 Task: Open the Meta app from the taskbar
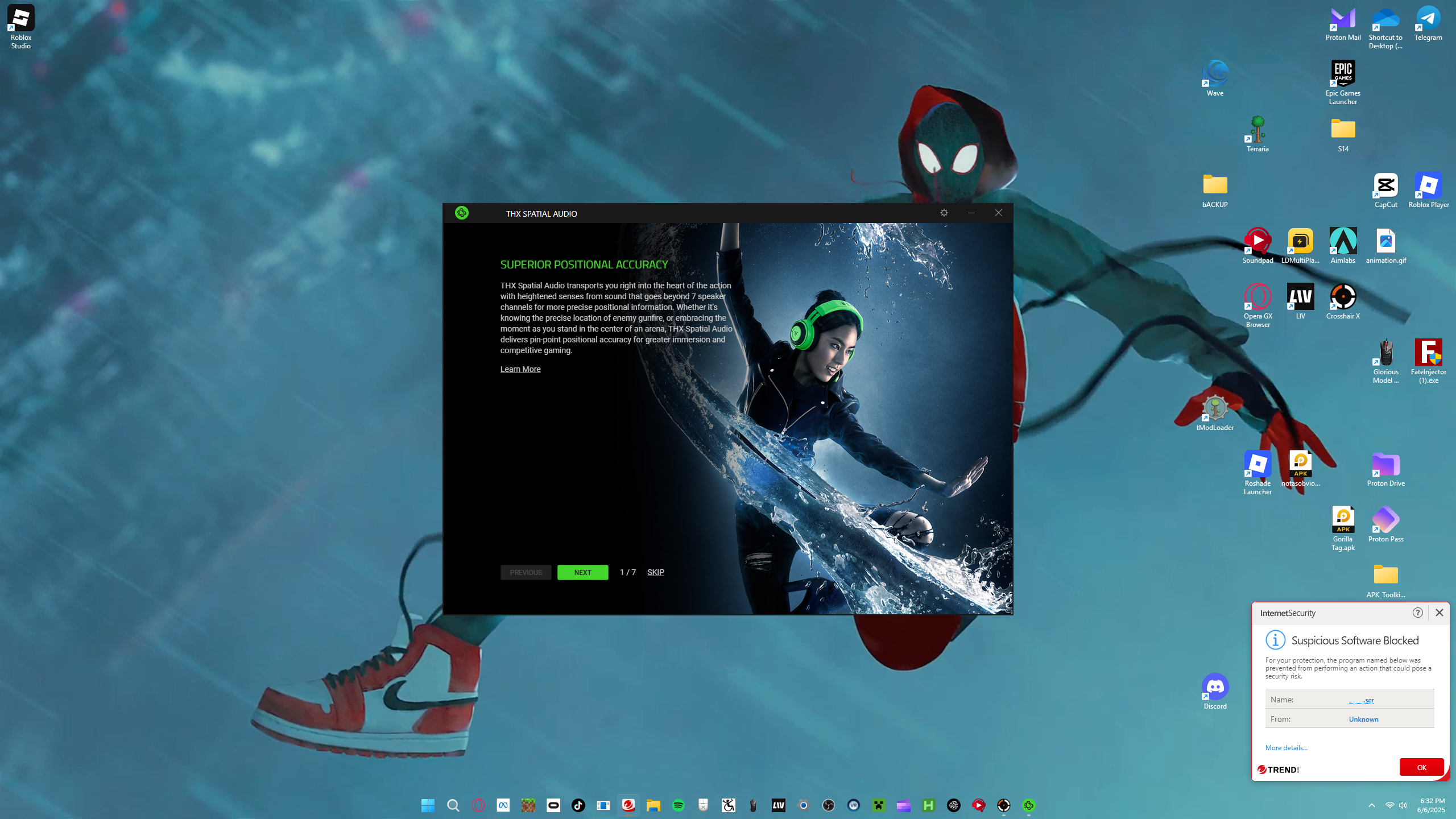tap(503, 805)
